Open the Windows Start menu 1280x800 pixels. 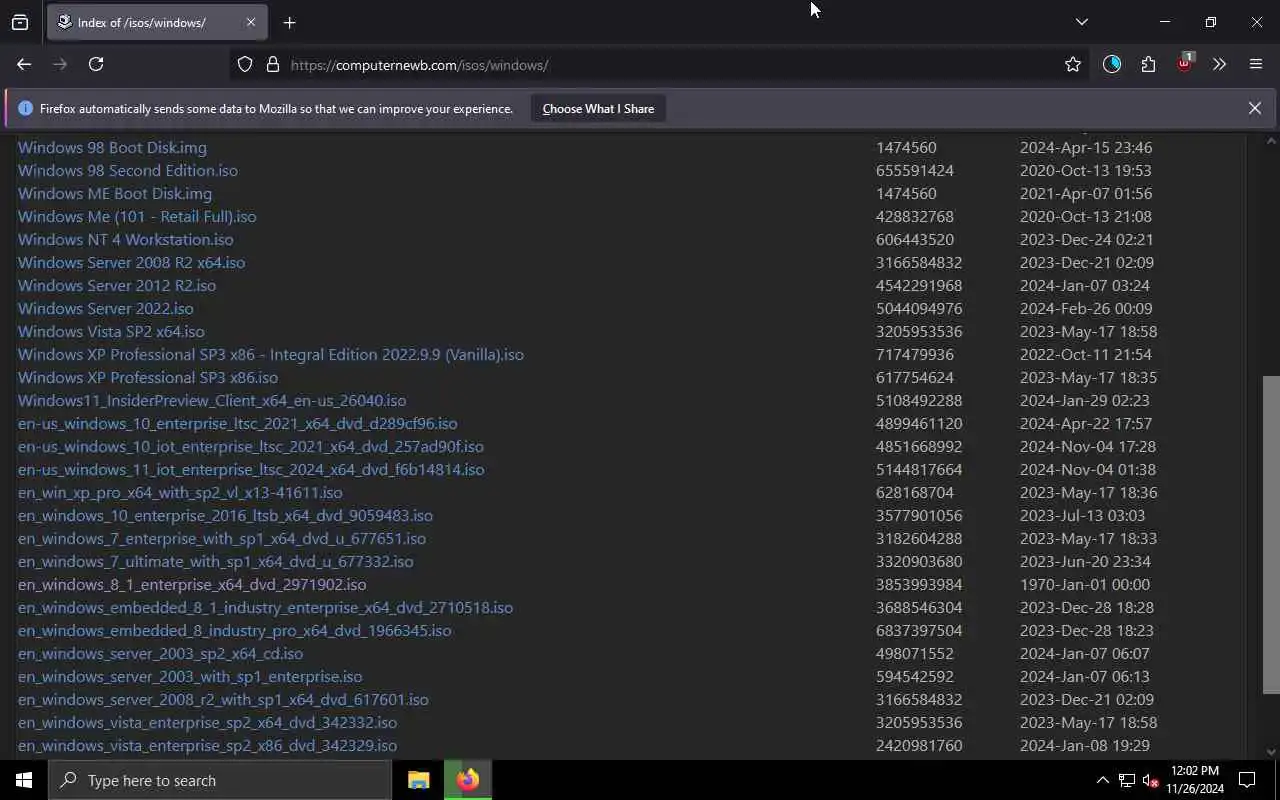[x=24, y=780]
